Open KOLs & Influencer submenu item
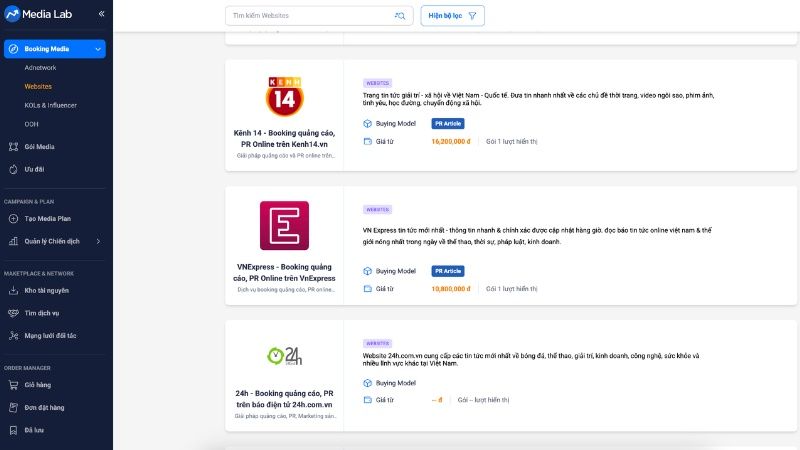This screenshot has width=800, height=450. tap(51, 105)
